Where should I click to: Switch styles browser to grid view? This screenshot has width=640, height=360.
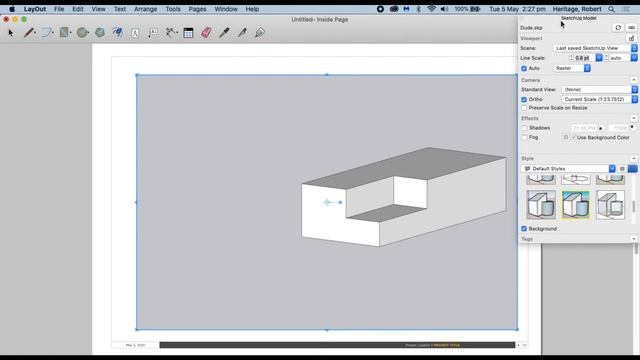(632, 169)
